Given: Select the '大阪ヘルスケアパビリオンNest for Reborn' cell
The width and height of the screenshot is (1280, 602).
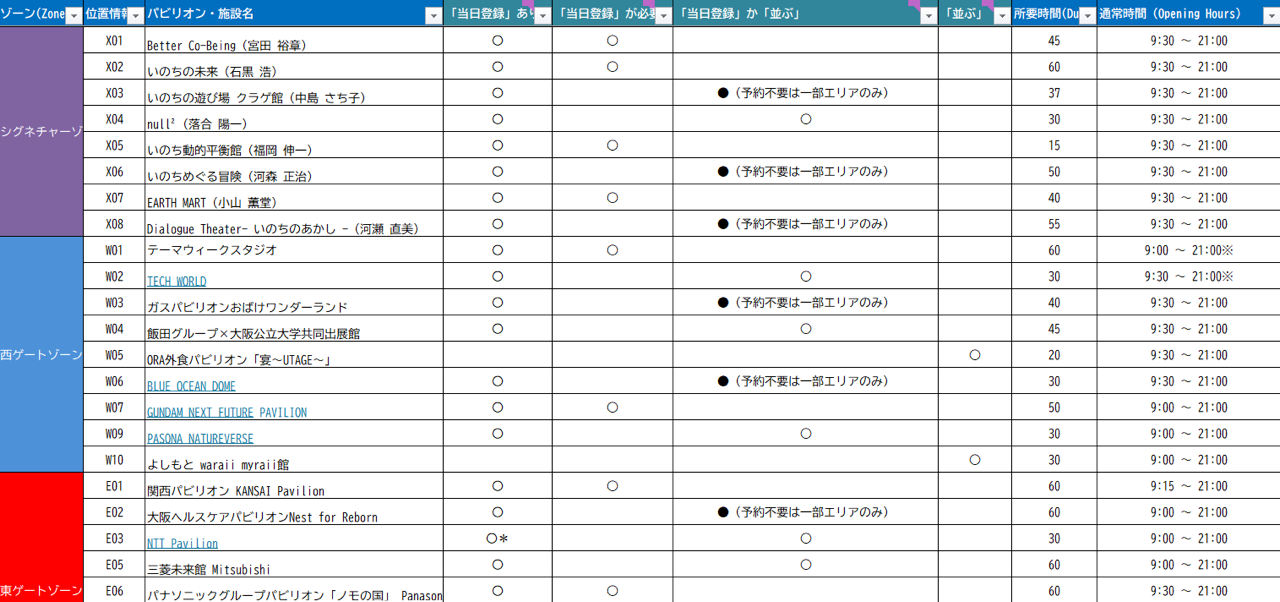Looking at the screenshot, I should tap(294, 512).
